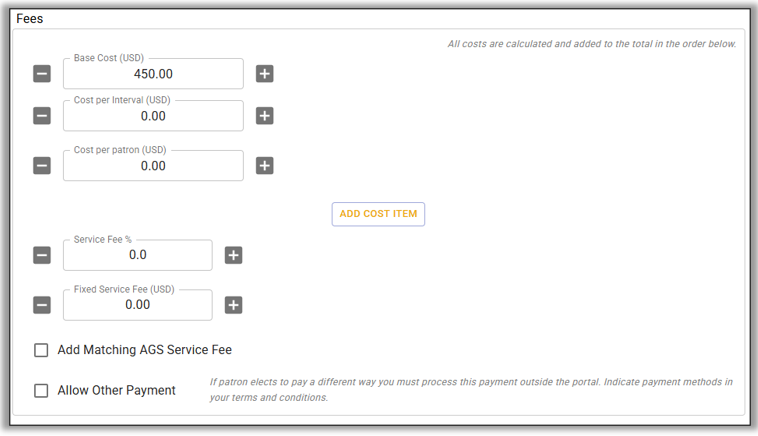The image size is (758, 436).
Task: Click the Allow Other Payment label
Action: click(116, 390)
